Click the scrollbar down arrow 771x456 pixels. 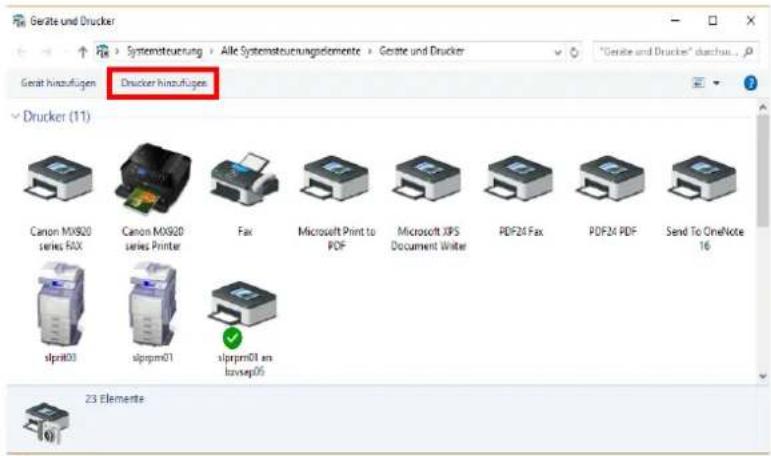click(763, 376)
